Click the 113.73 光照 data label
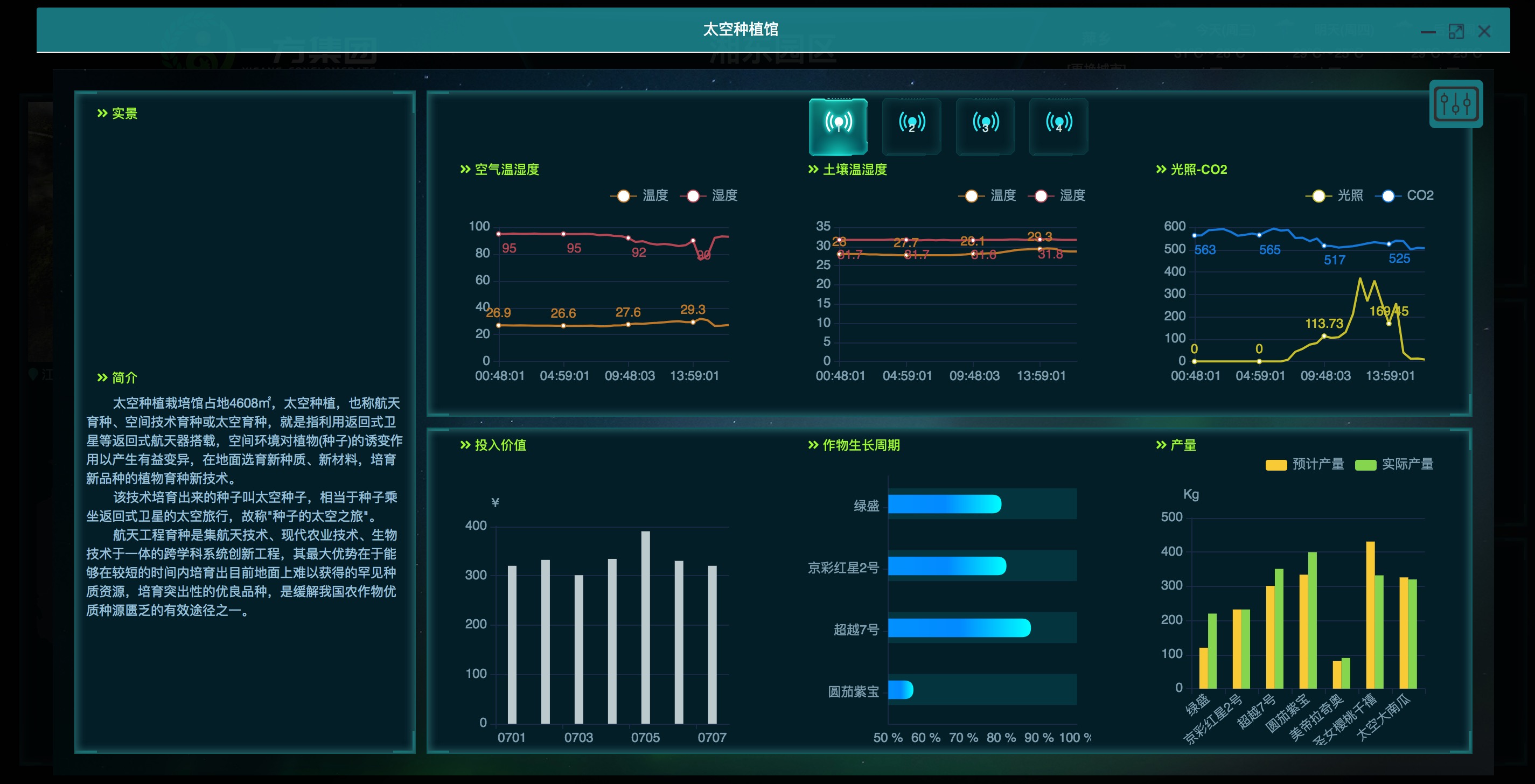 click(x=1324, y=324)
